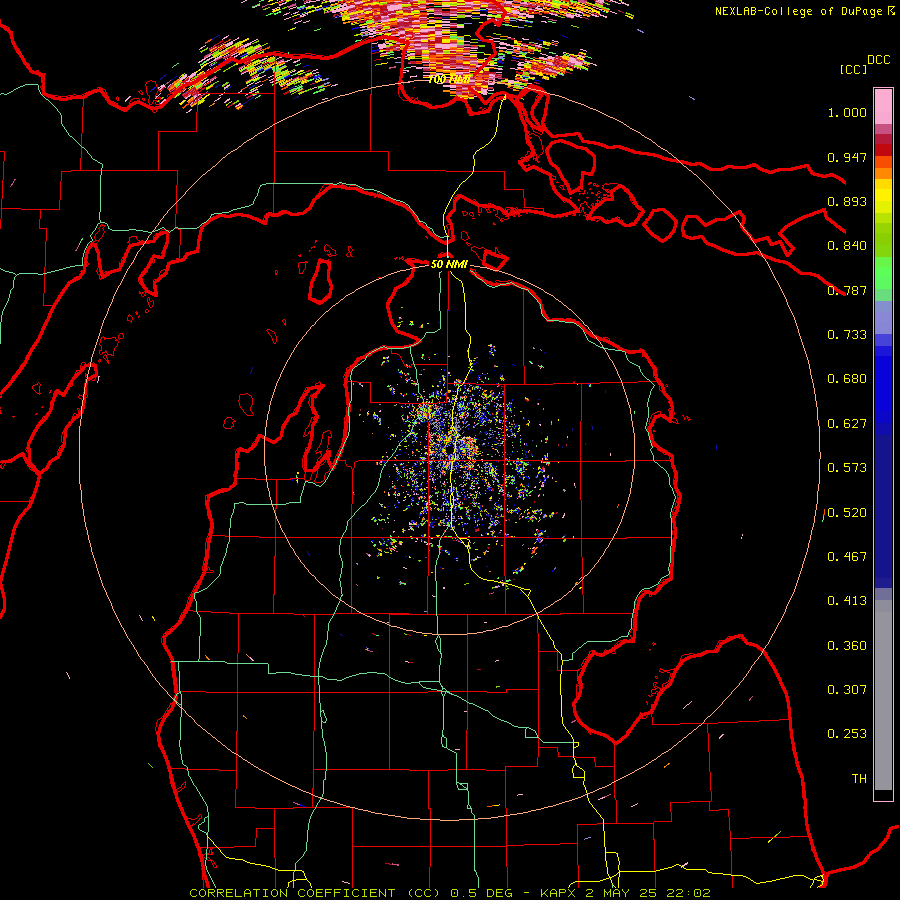Select the 0.627 scale value
This screenshot has height=900, width=900.
point(847,424)
